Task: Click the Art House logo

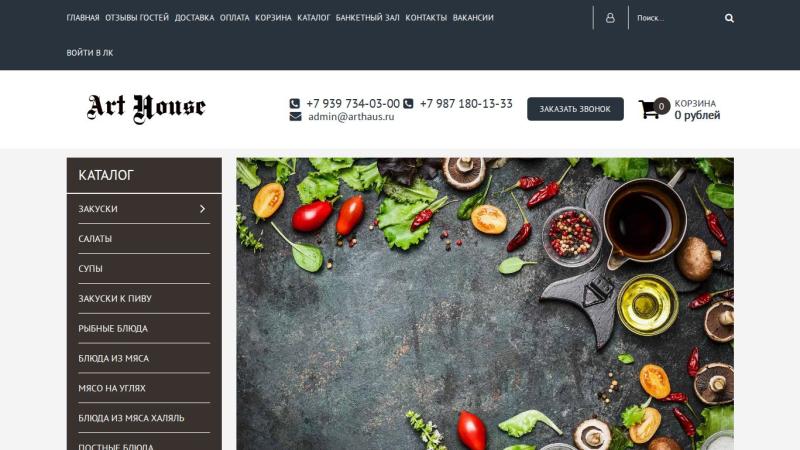Action: (x=146, y=108)
